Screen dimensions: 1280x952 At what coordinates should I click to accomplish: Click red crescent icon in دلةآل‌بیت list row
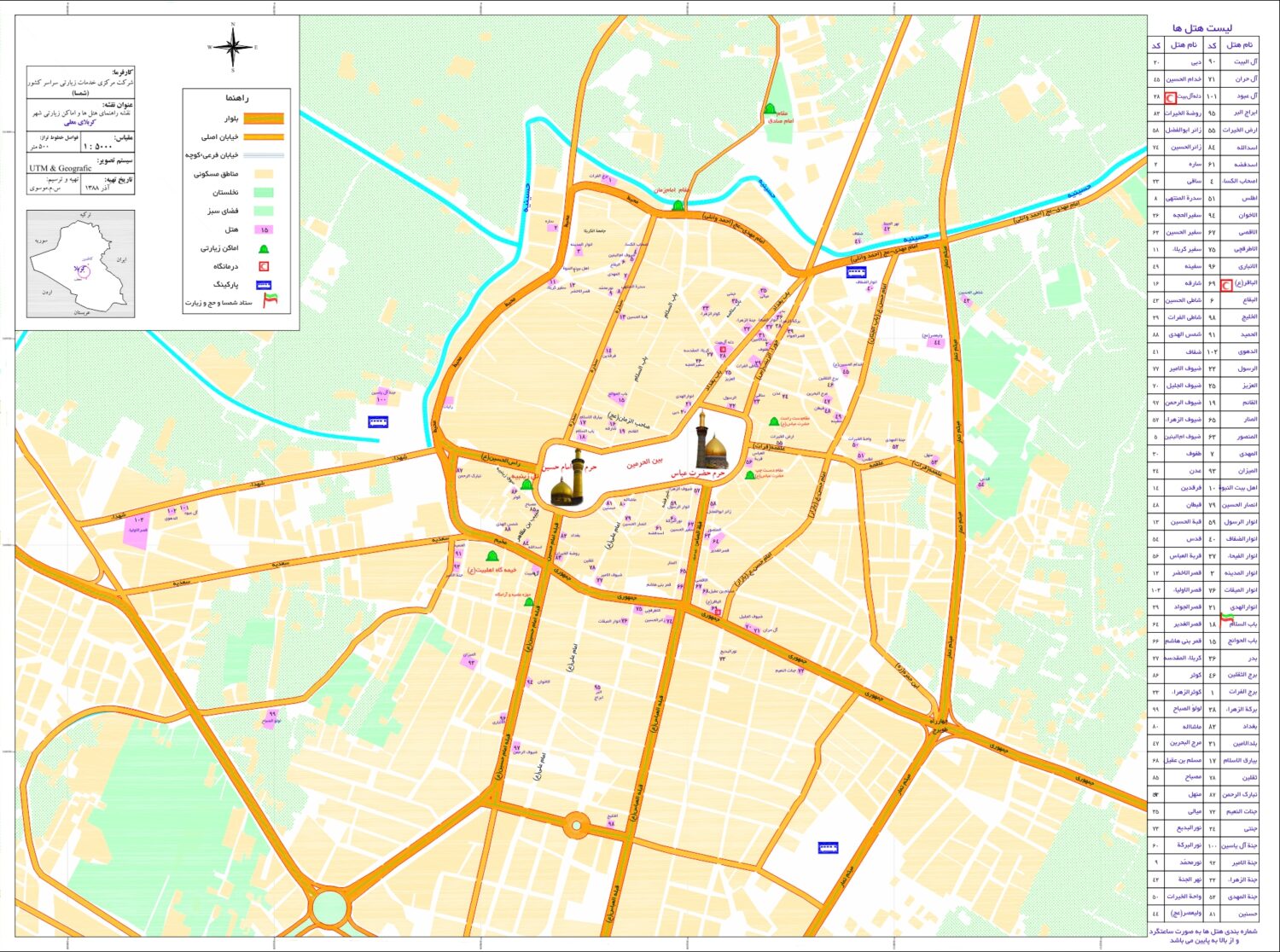point(1171,98)
